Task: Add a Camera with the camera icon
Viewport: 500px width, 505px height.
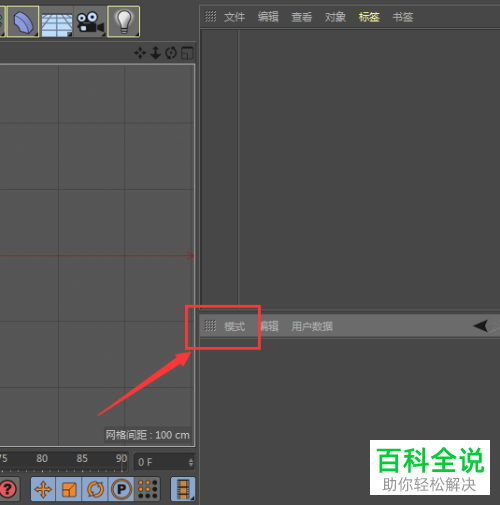Action: (90, 22)
